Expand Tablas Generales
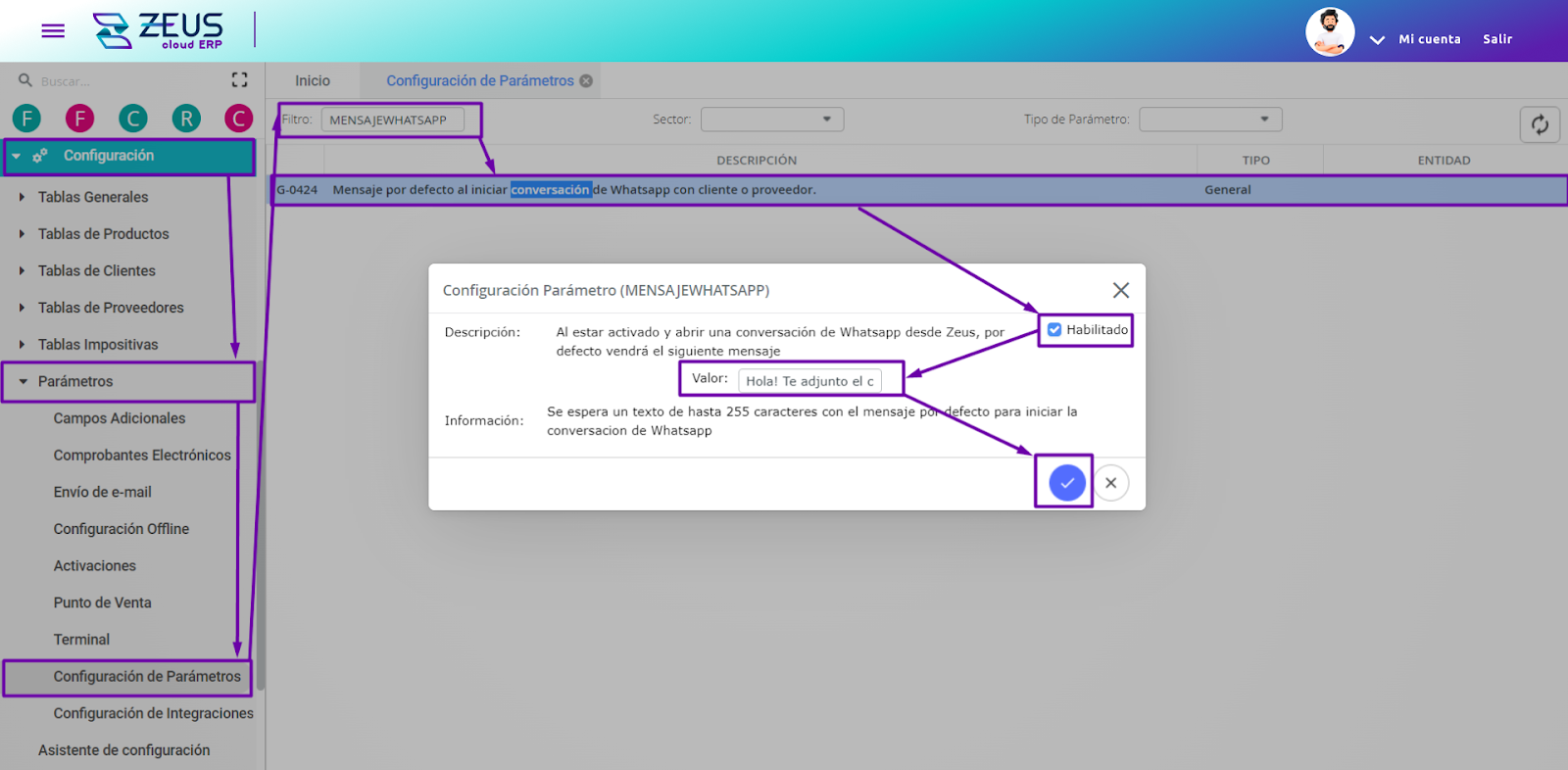 point(93,197)
